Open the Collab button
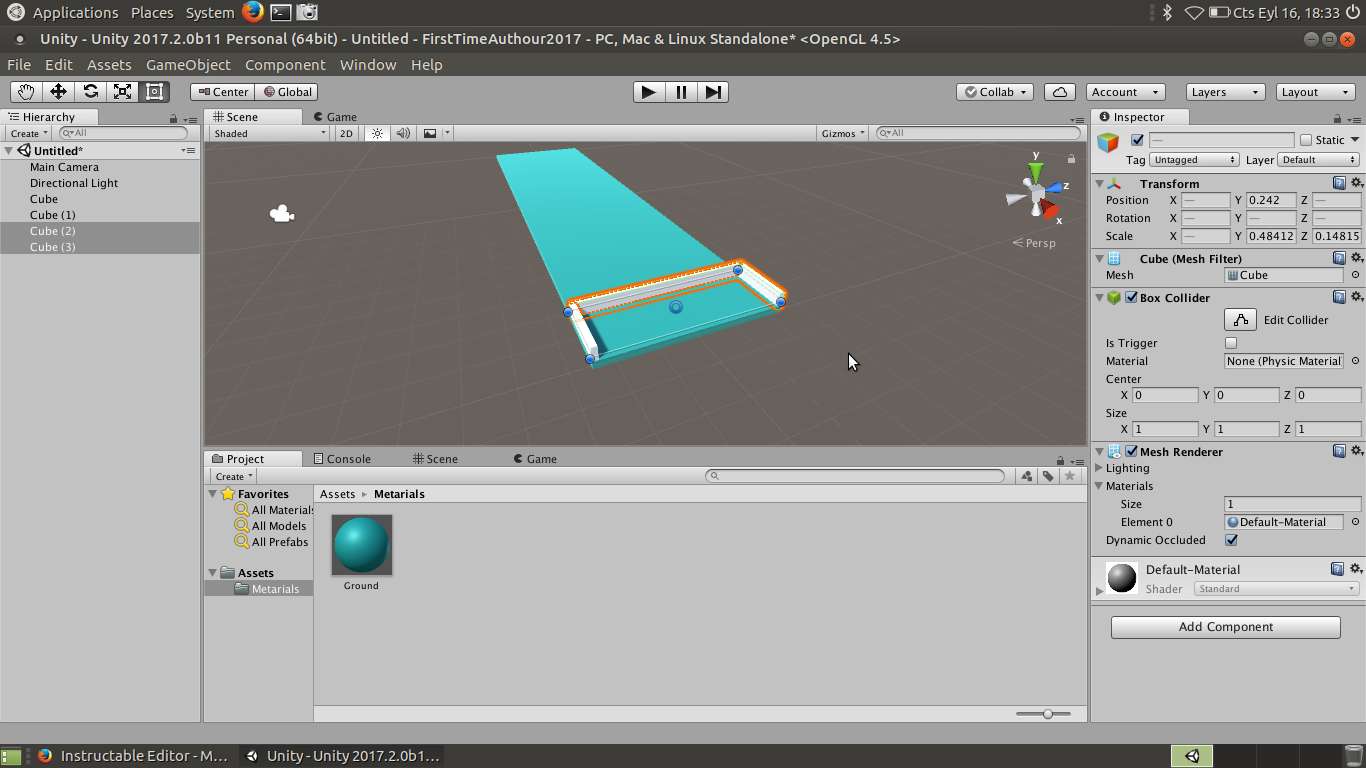Viewport: 1366px width, 768px height. click(x=996, y=92)
